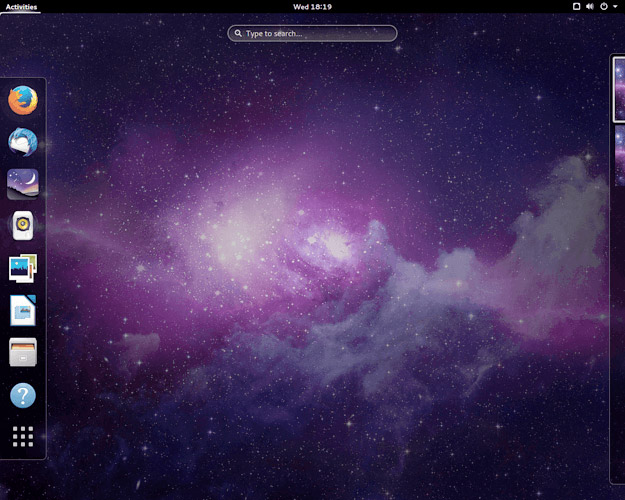Click the power icon in top bar

pyautogui.click(x=604, y=6)
